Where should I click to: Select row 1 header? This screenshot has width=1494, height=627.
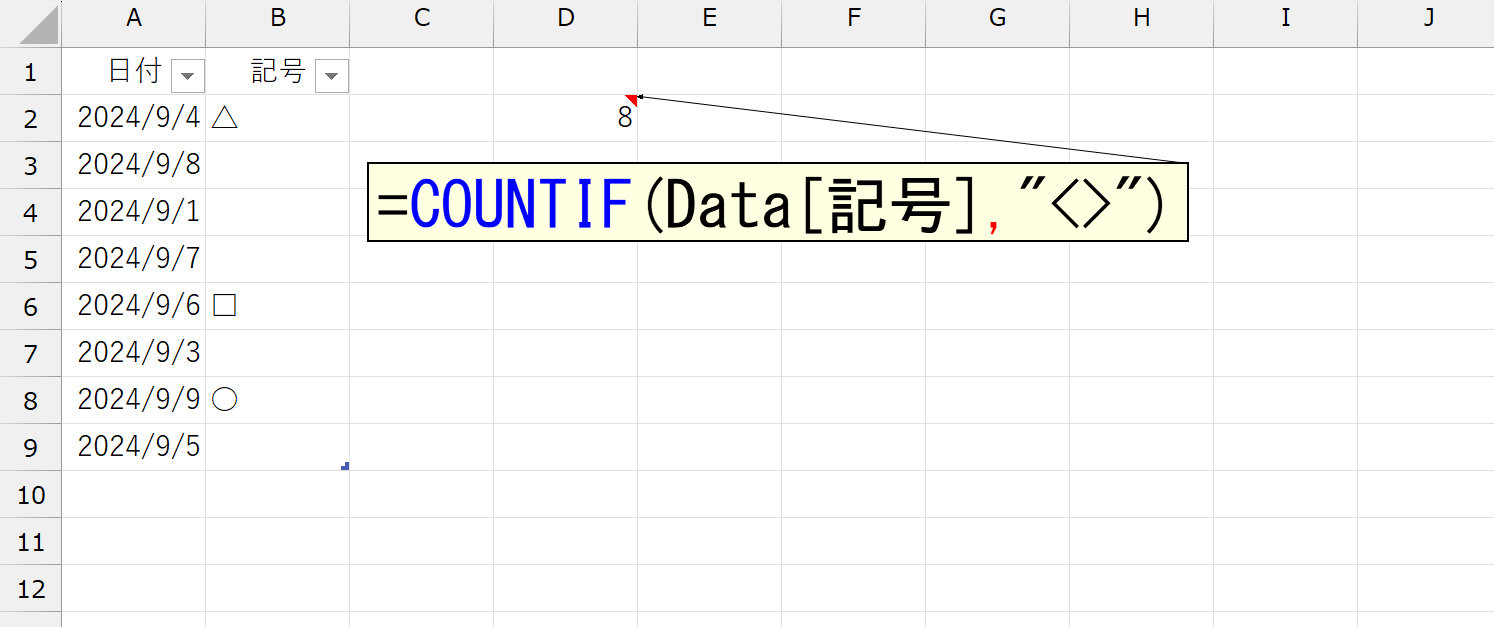click(x=30, y=72)
